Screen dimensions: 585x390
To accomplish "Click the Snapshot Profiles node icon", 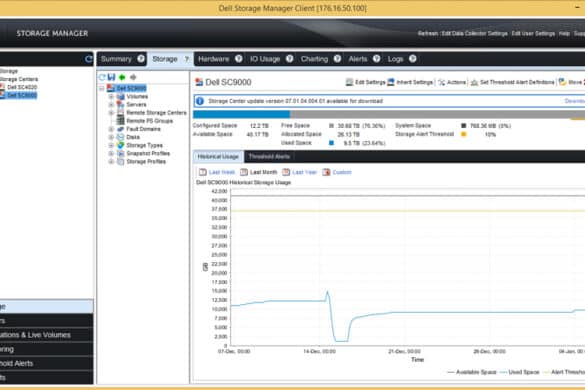I will [x=121, y=153].
